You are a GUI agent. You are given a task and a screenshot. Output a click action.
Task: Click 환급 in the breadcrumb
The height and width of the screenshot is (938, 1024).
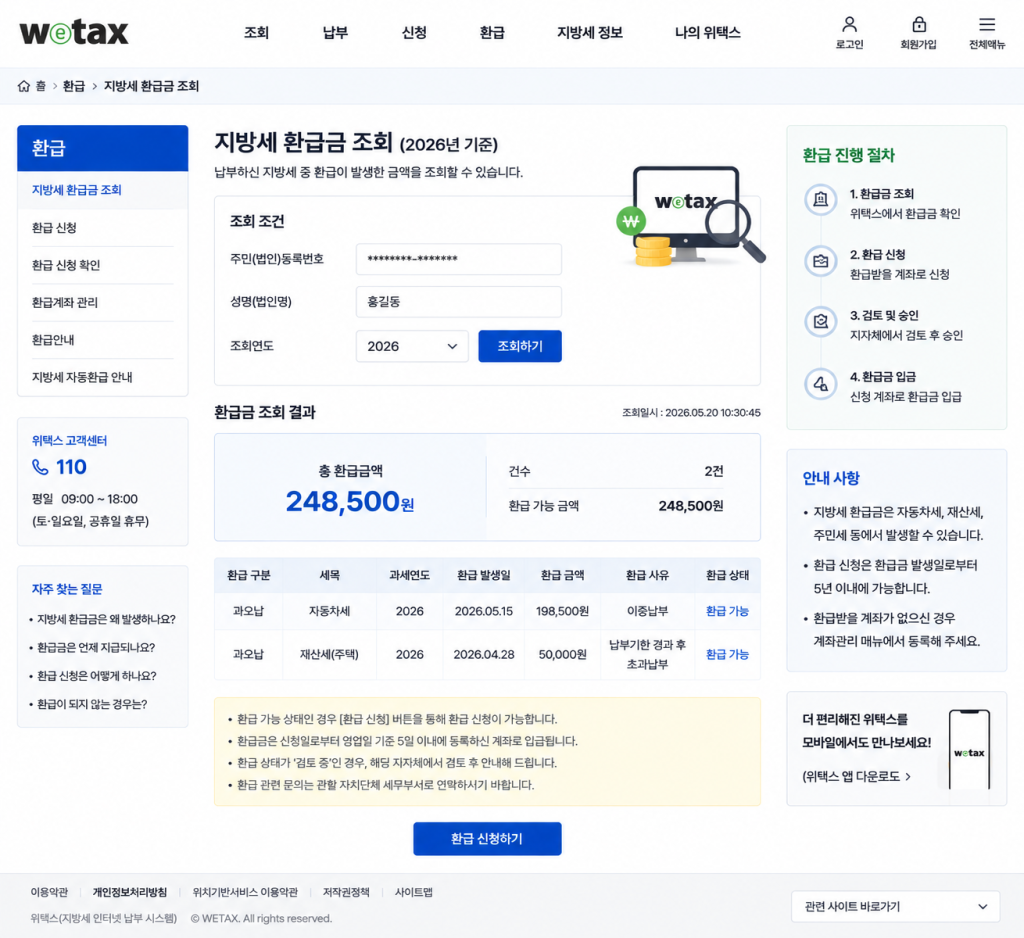click(74, 86)
